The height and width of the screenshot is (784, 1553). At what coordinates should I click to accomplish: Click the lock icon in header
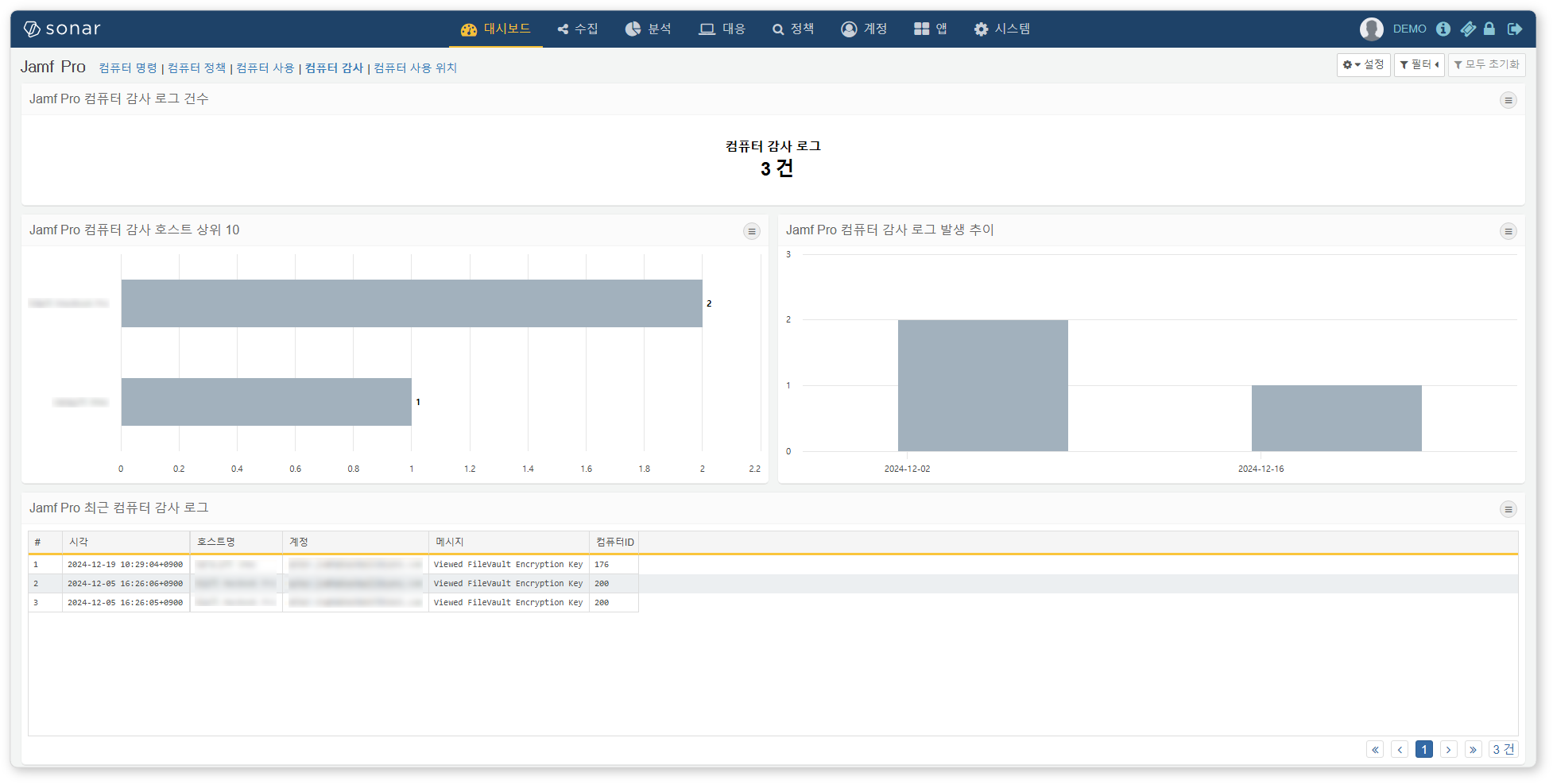1489,29
